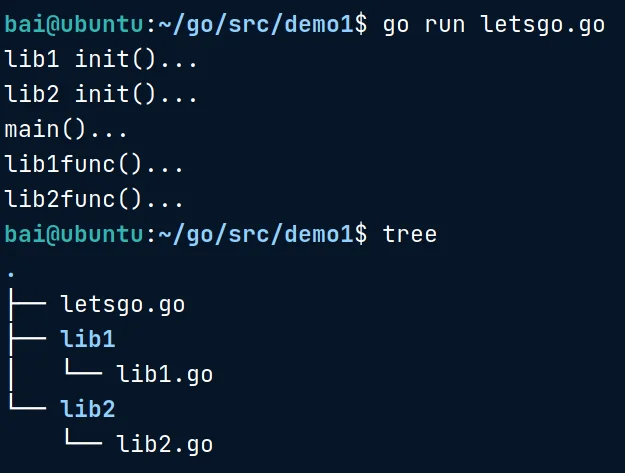625x473 pixels.
Task: Select the 'lib2 init()...' output line
Action: click(x=101, y=94)
